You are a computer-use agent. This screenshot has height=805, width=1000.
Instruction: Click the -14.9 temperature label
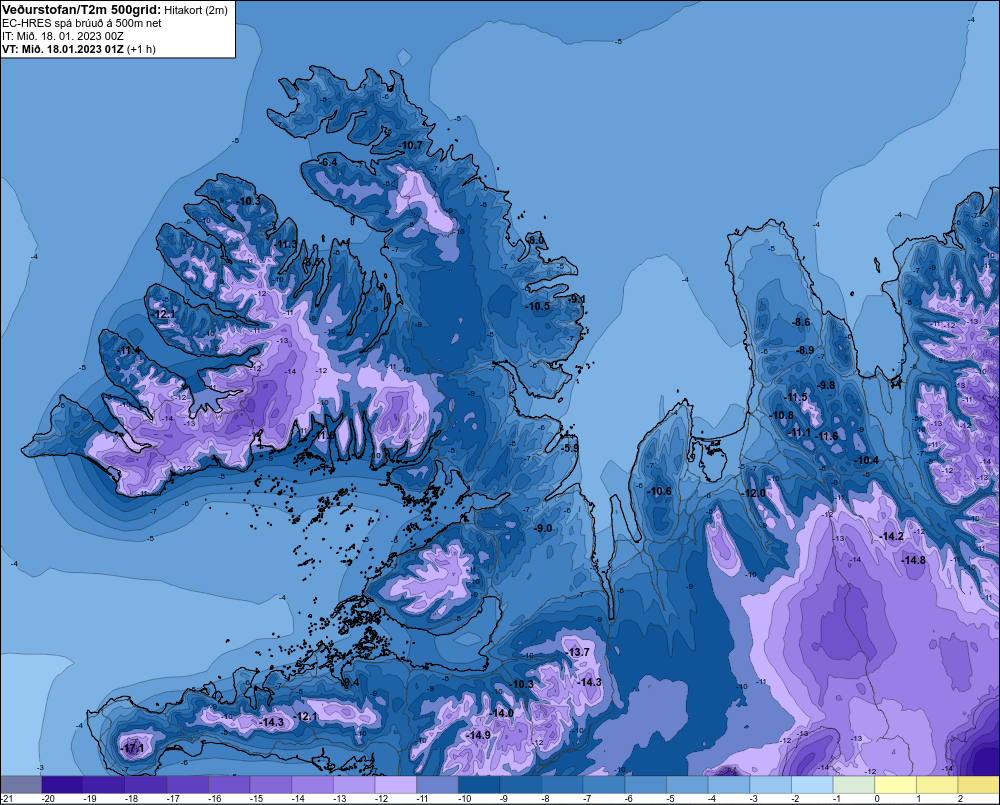478,735
